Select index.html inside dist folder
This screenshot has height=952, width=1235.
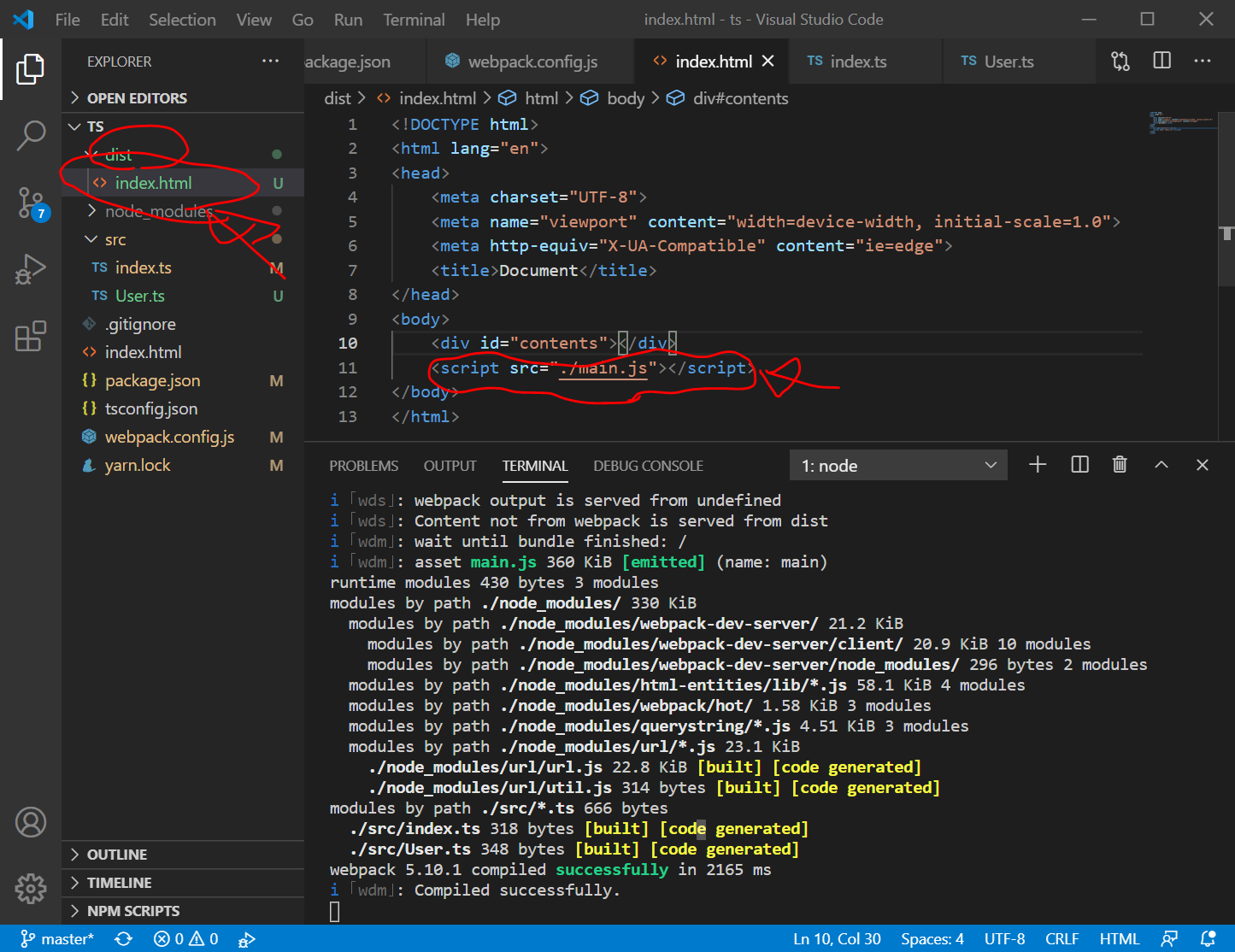point(183,183)
